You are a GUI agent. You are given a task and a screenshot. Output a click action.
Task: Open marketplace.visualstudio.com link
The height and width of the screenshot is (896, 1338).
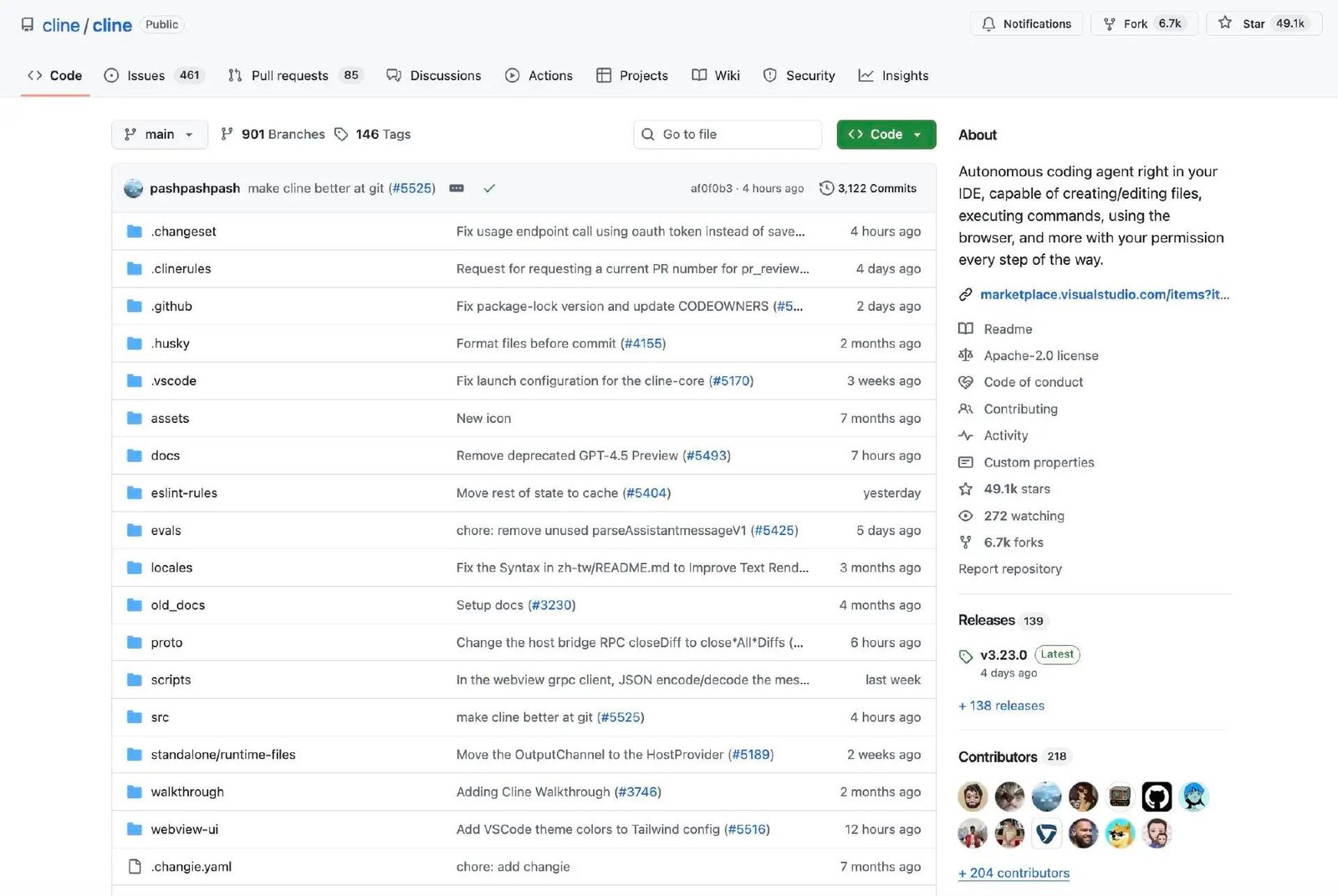1104,294
